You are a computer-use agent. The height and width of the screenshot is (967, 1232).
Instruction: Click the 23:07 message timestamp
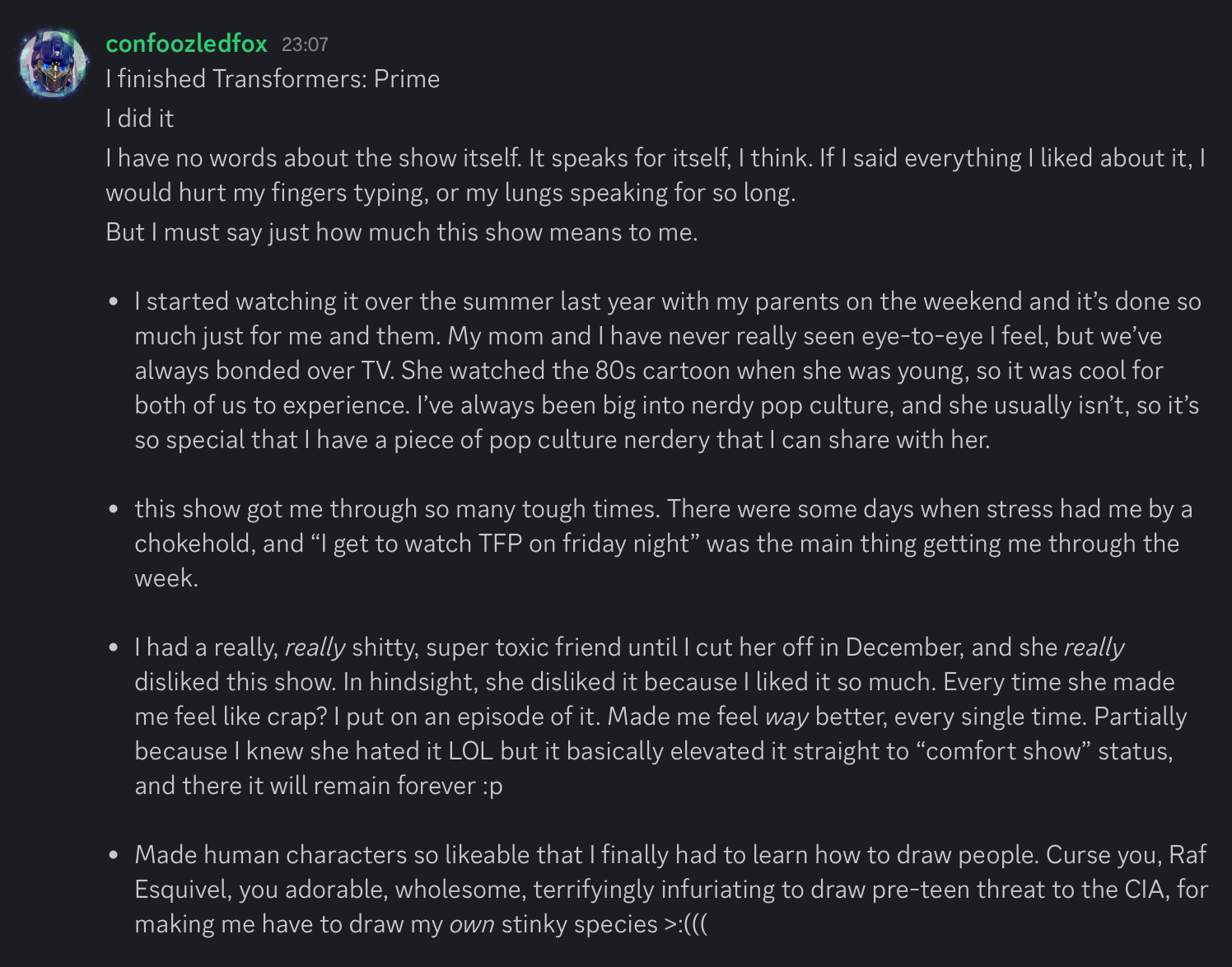[x=305, y=44]
